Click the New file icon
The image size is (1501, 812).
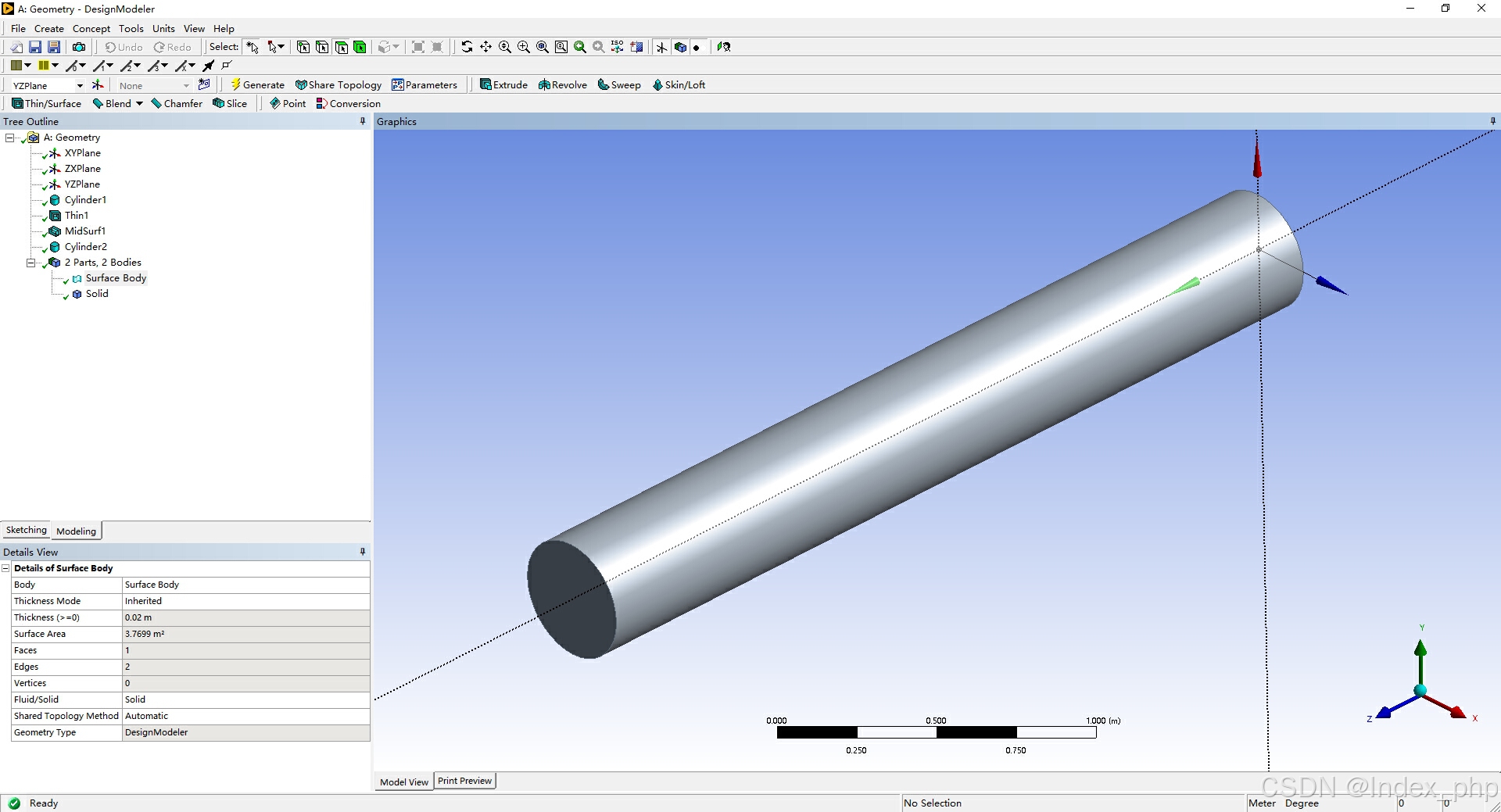tap(16, 47)
